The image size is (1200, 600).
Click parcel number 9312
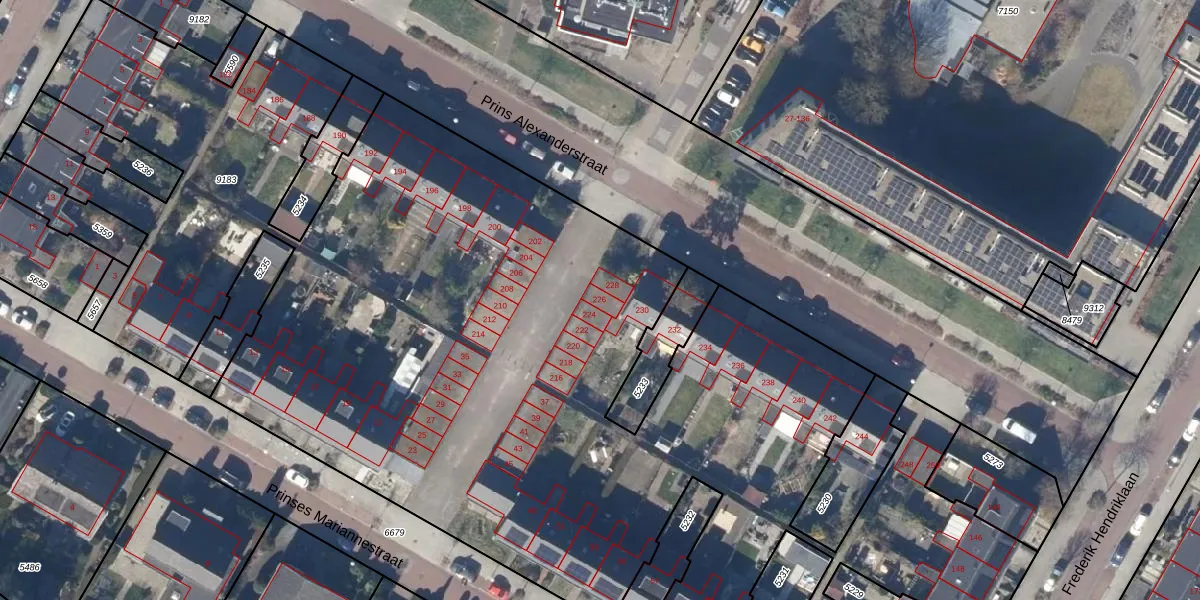1092,308
